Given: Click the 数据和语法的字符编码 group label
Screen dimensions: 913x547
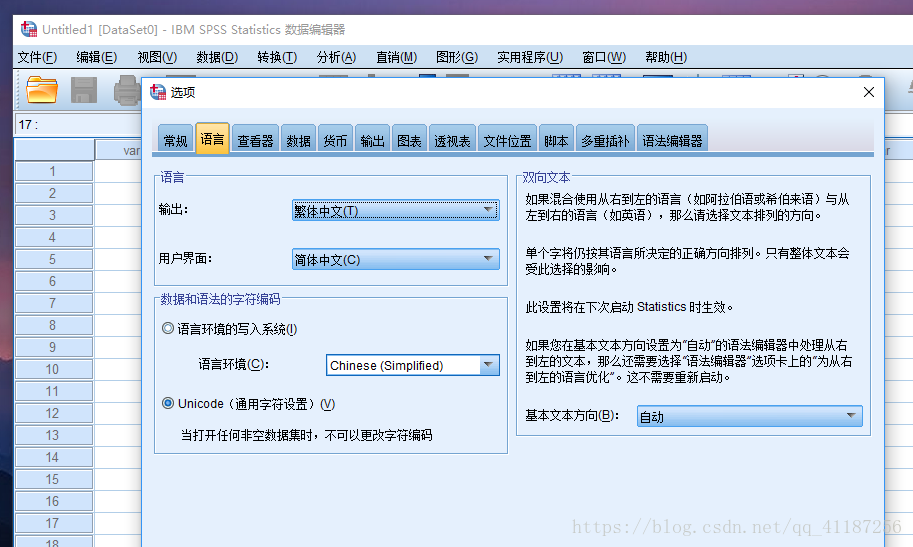Looking at the screenshot, I should (x=220, y=299).
